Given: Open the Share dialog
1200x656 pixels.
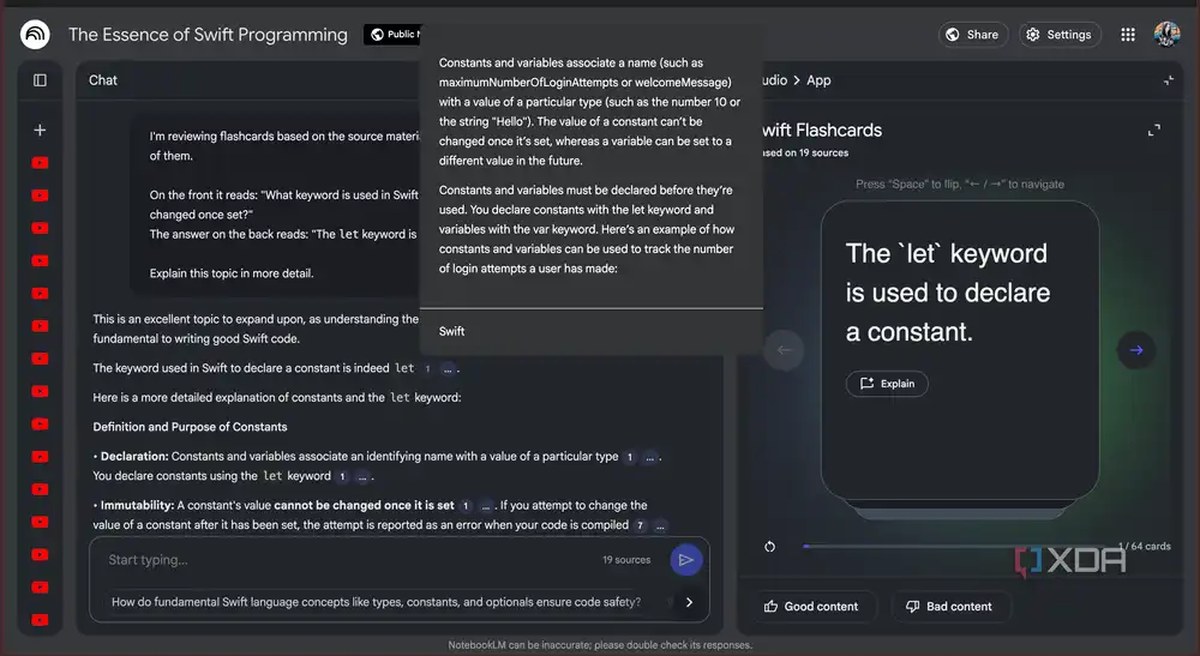Looking at the screenshot, I should tap(973, 34).
